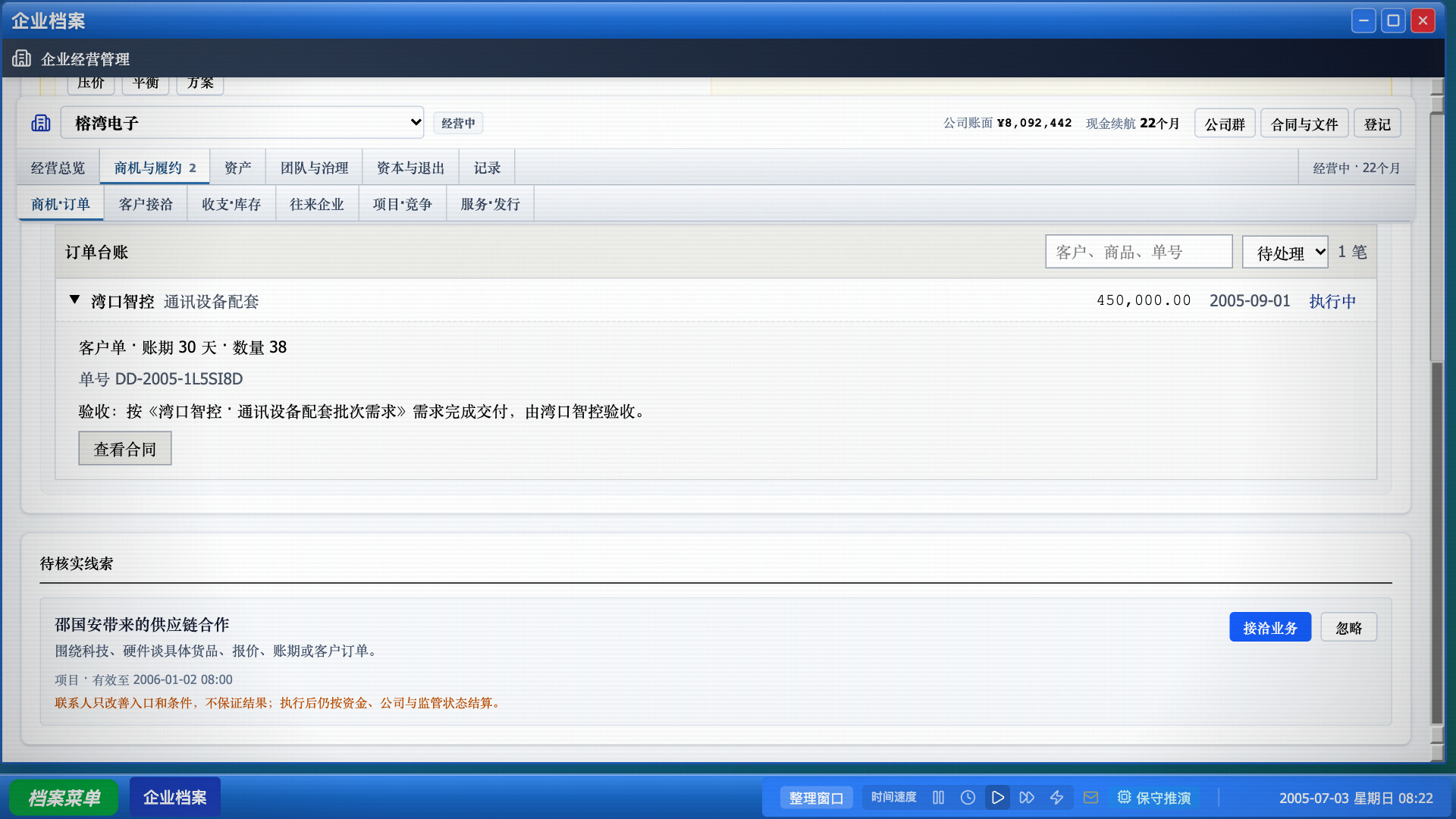Ignore the 邵国安 supply chain lead
Viewport: 1456px width, 819px height.
(1348, 627)
